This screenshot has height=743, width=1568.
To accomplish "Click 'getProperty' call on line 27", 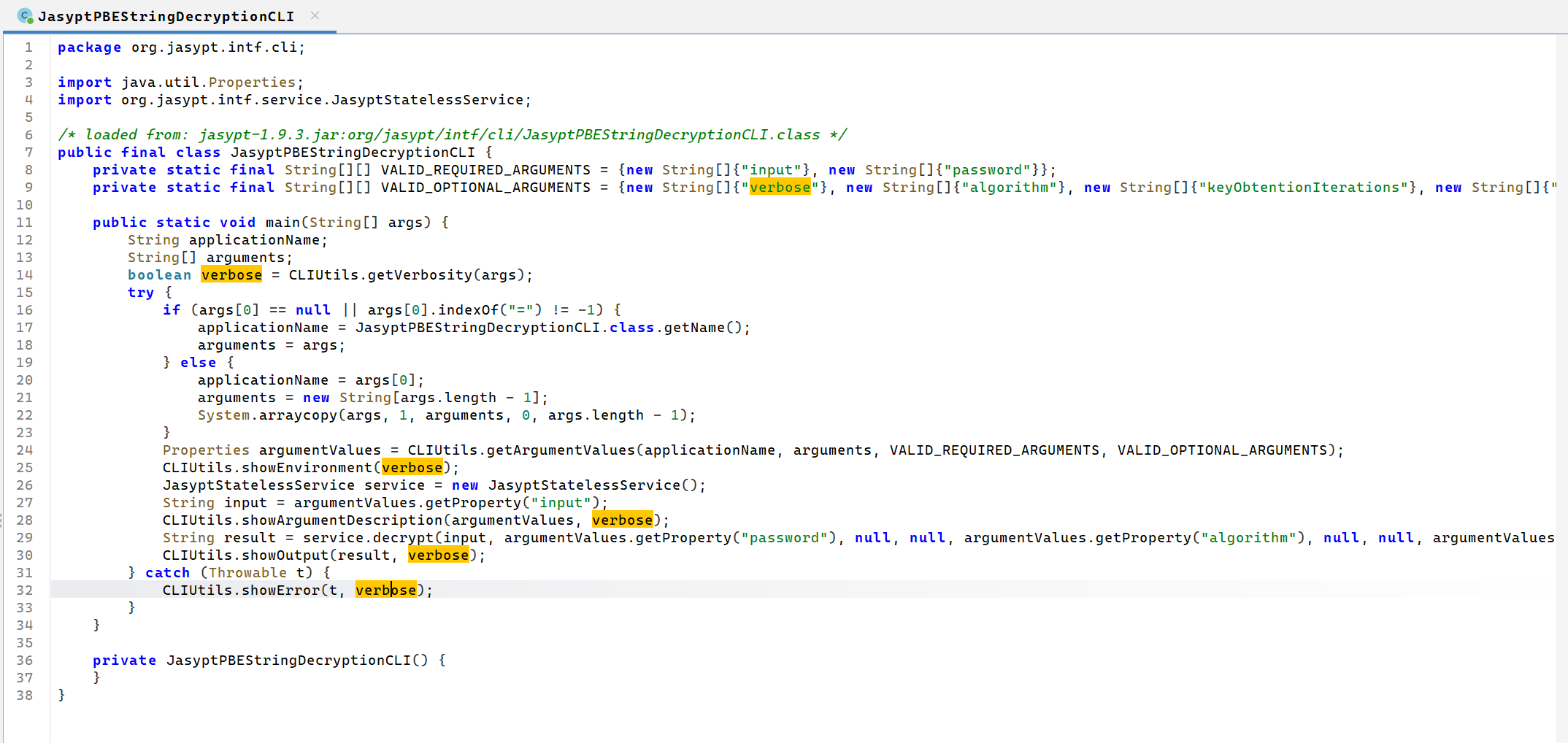I will [474, 503].
